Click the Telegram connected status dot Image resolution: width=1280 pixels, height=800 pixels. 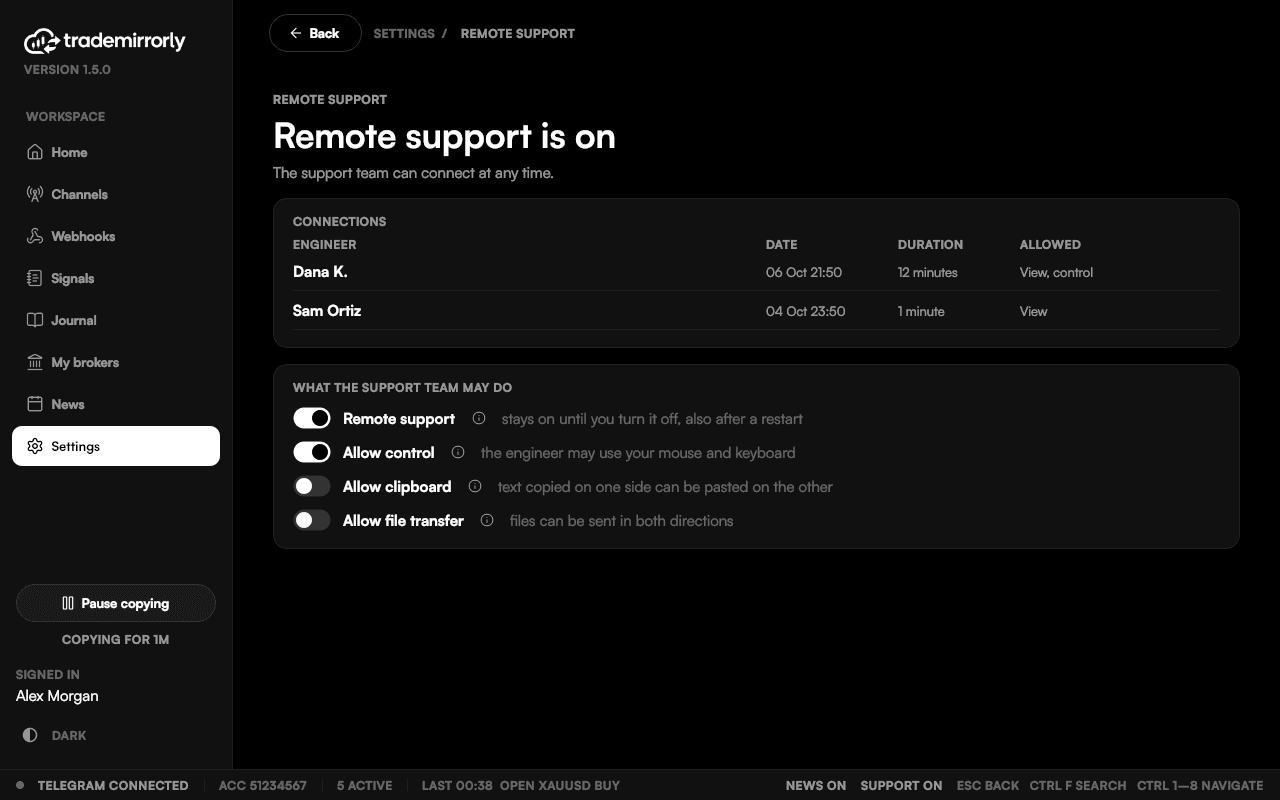point(20,785)
